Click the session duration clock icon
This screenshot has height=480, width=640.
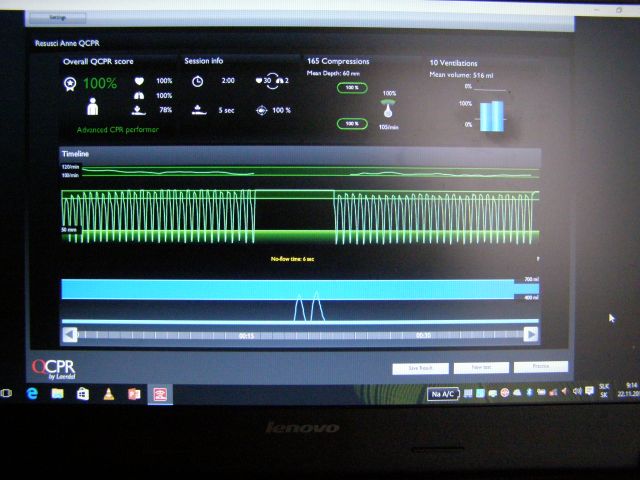click(197, 81)
